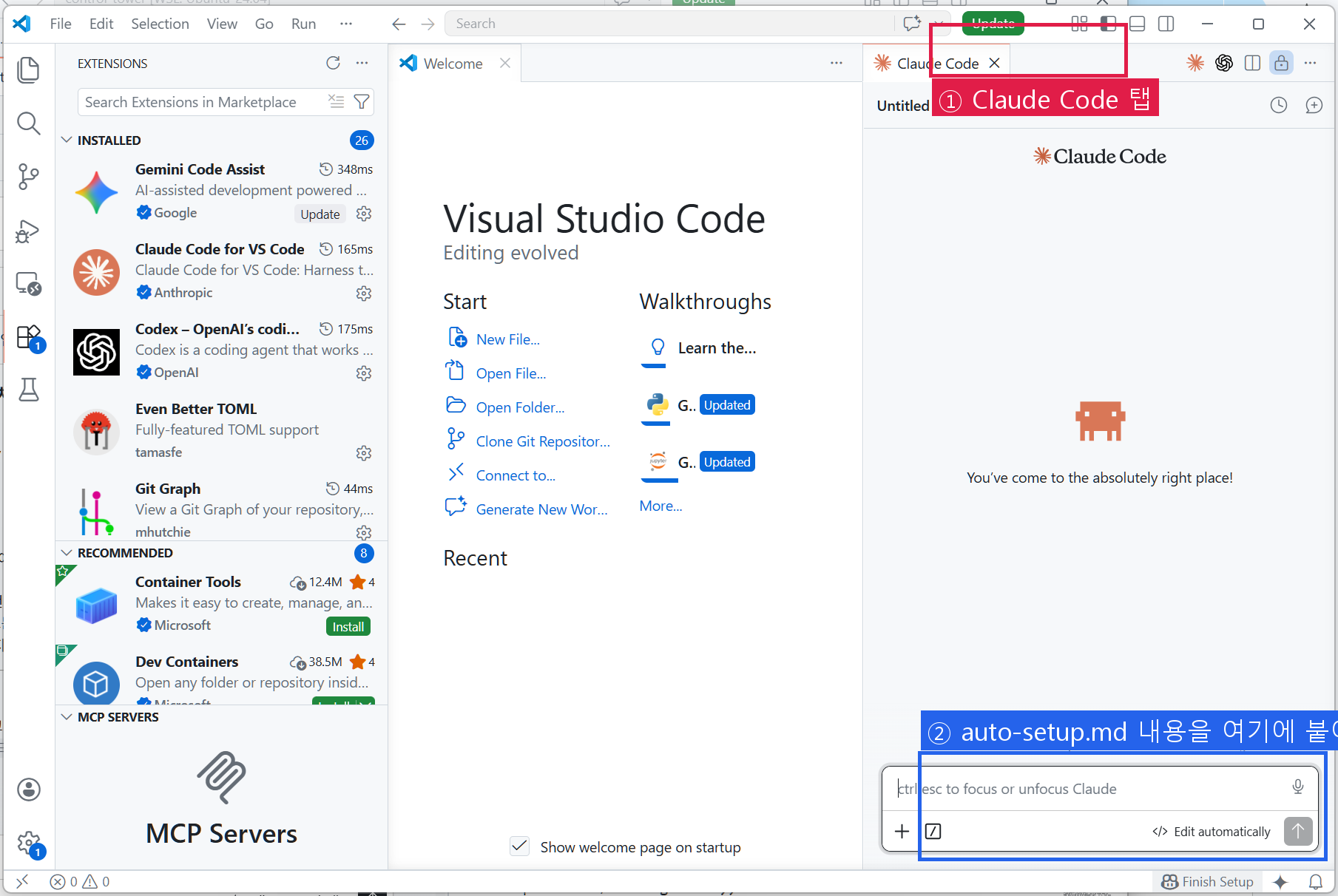Viewport: 1338px width, 896px height.
Task: Open Finish Setup in the status bar
Action: [1208, 881]
